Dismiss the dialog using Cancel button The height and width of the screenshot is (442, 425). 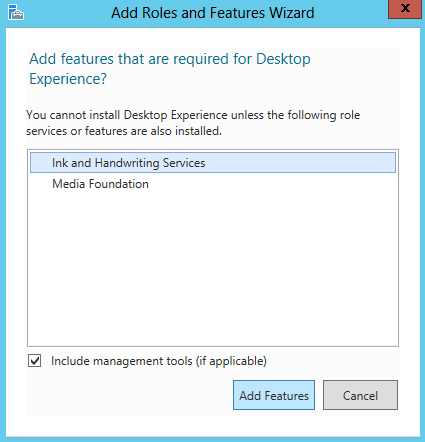click(x=360, y=395)
